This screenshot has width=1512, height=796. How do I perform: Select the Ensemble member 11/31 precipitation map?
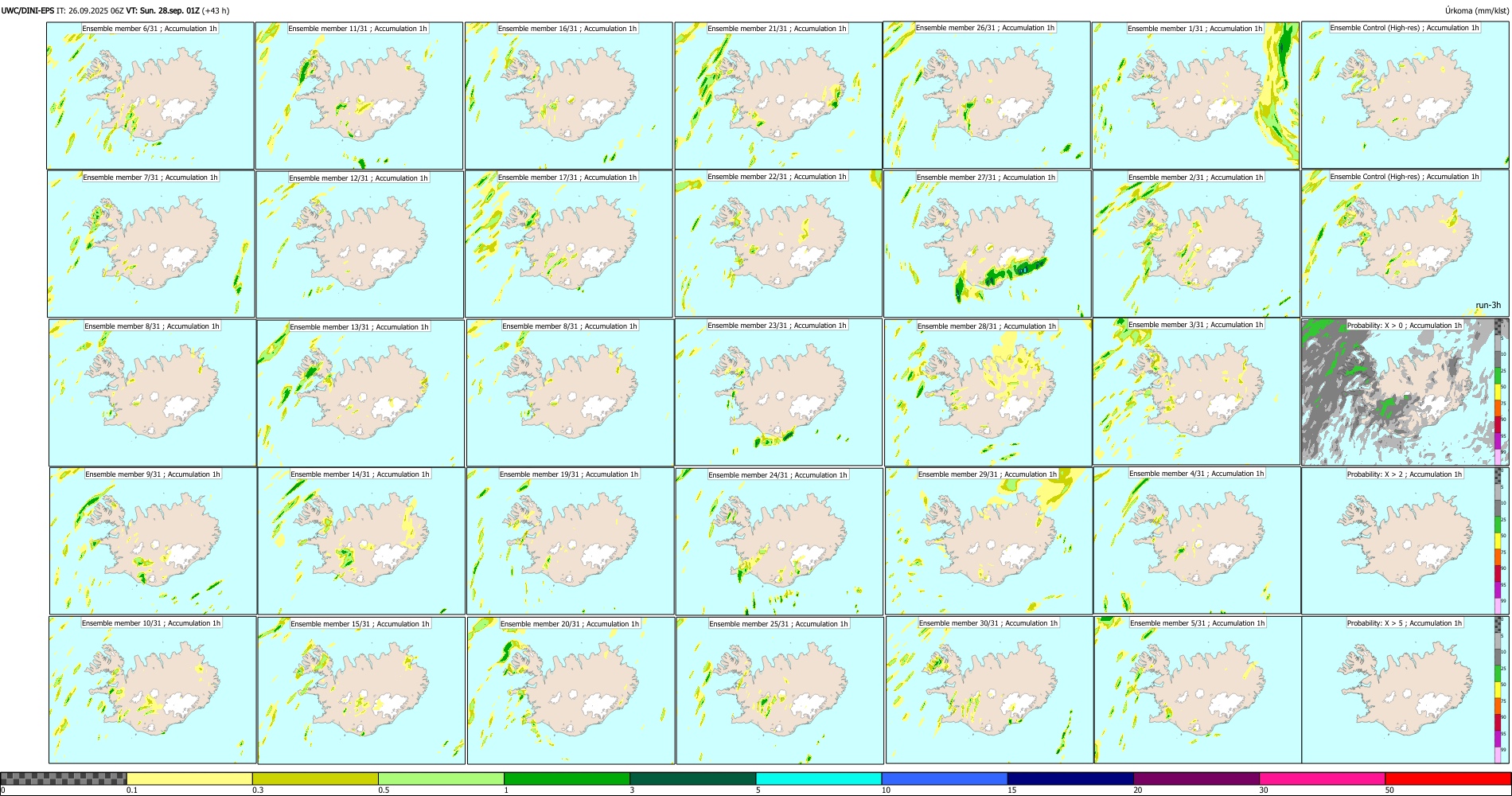coord(359,96)
